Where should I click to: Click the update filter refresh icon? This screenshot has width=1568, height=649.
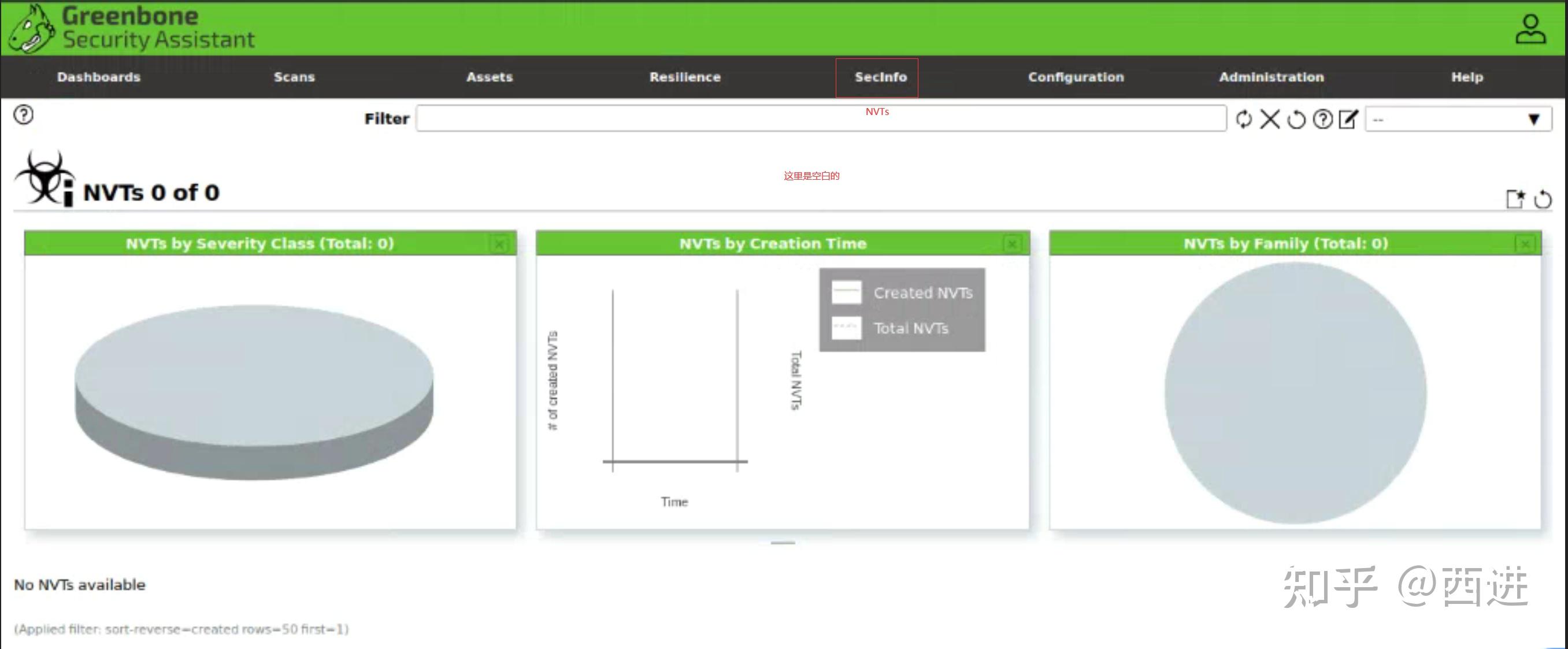[1244, 118]
